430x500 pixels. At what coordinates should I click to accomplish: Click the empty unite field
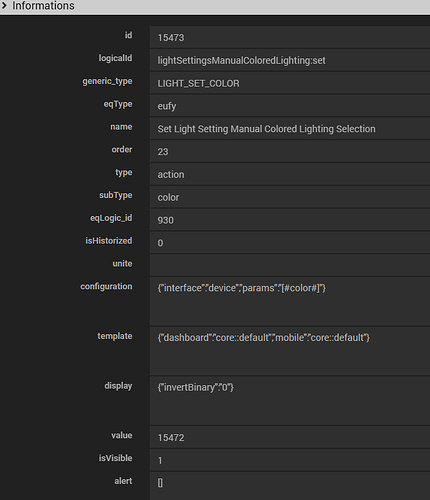tap(290, 266)
